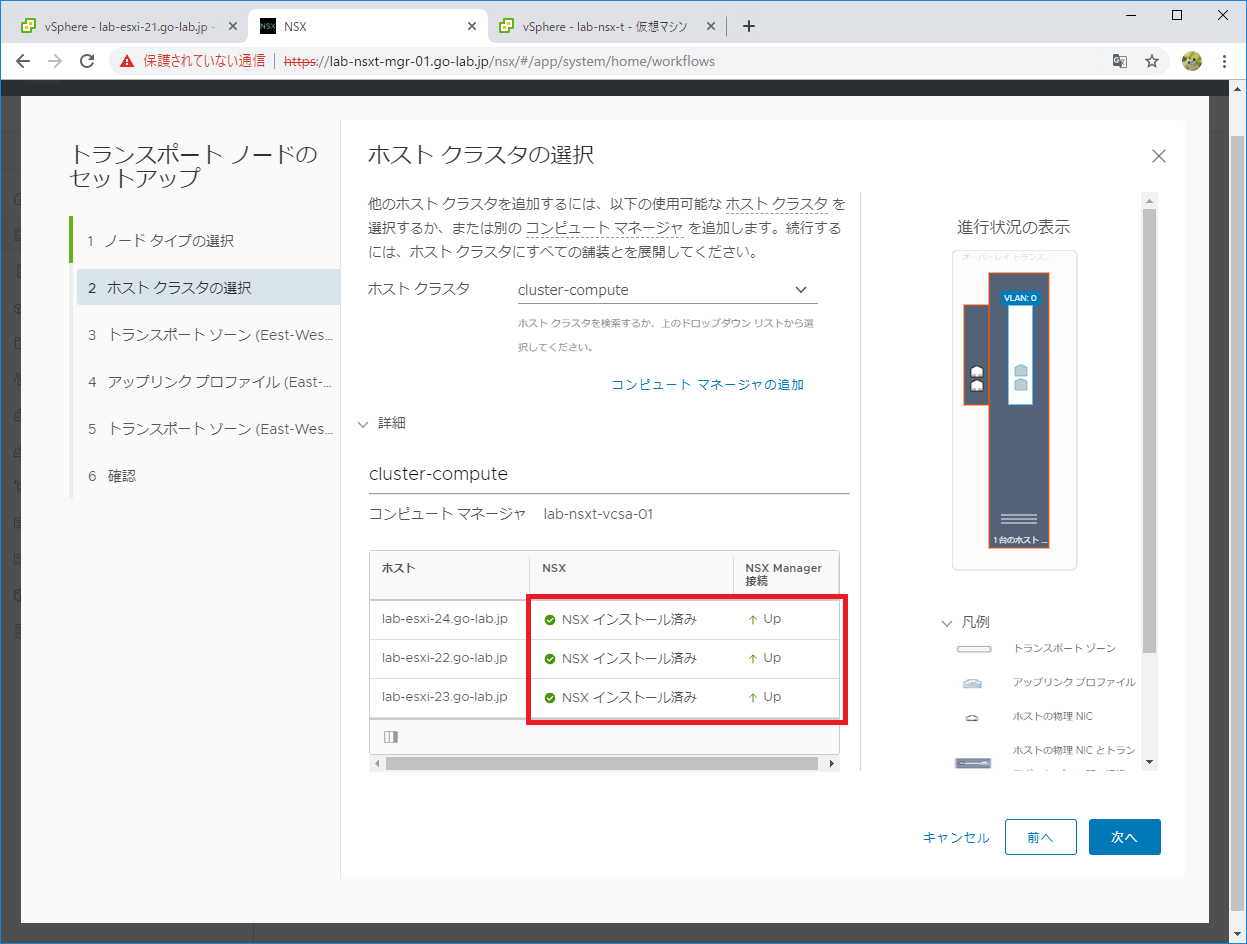Click the browser address bar URL
Viewport: 1247px width, 944px height.
pos(499,61)
